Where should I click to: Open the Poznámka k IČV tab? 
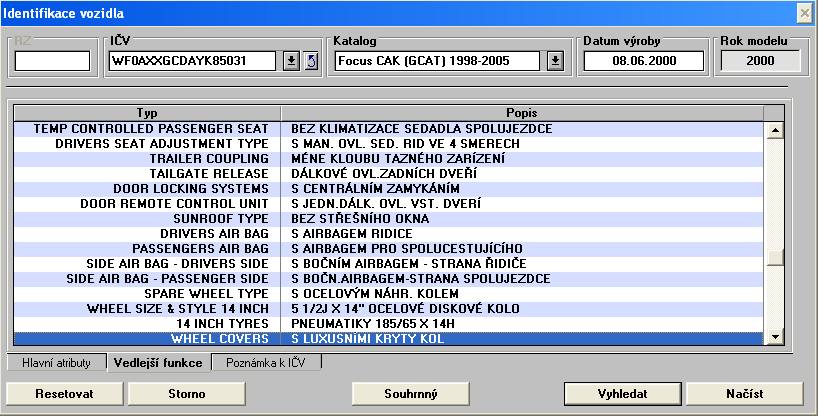266,362
